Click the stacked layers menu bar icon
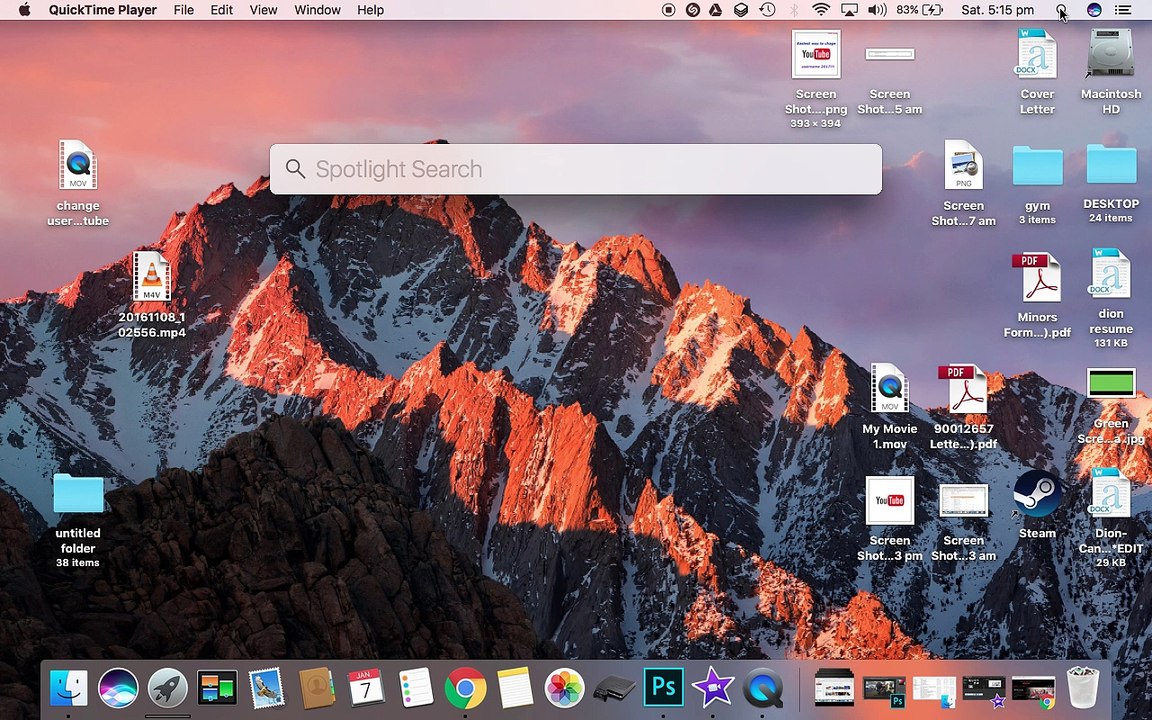The image size is (1152, 720). 741,10
